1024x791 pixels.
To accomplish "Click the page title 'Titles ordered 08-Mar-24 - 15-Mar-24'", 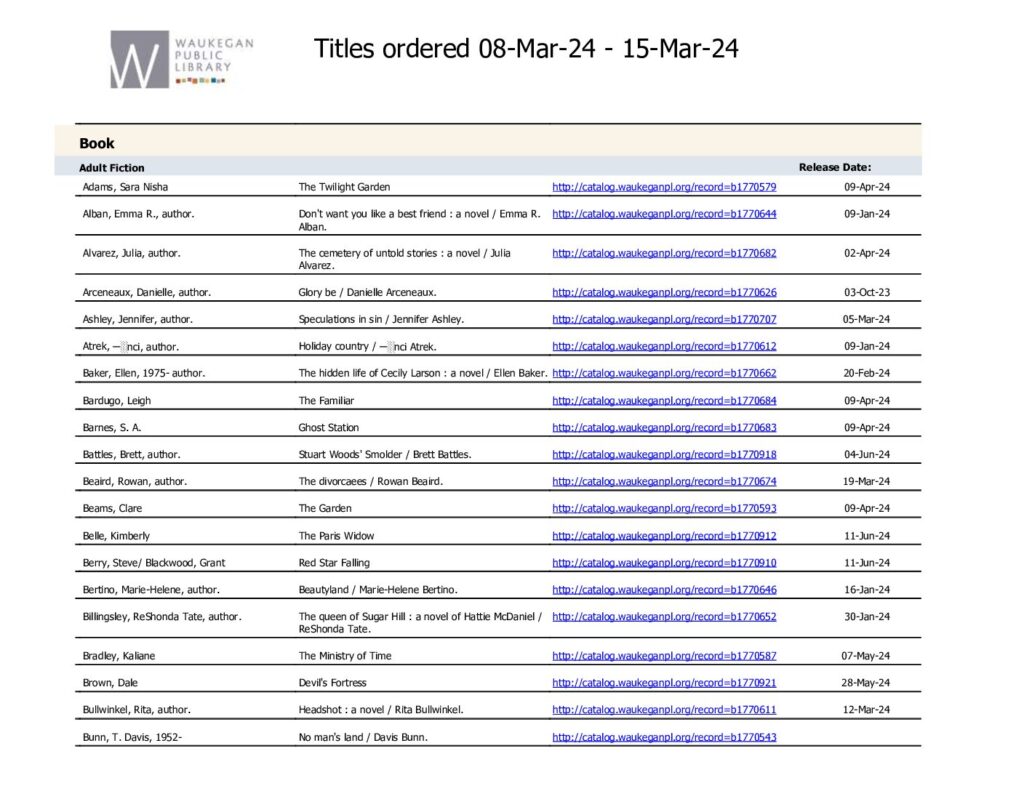I will [526, 49].
